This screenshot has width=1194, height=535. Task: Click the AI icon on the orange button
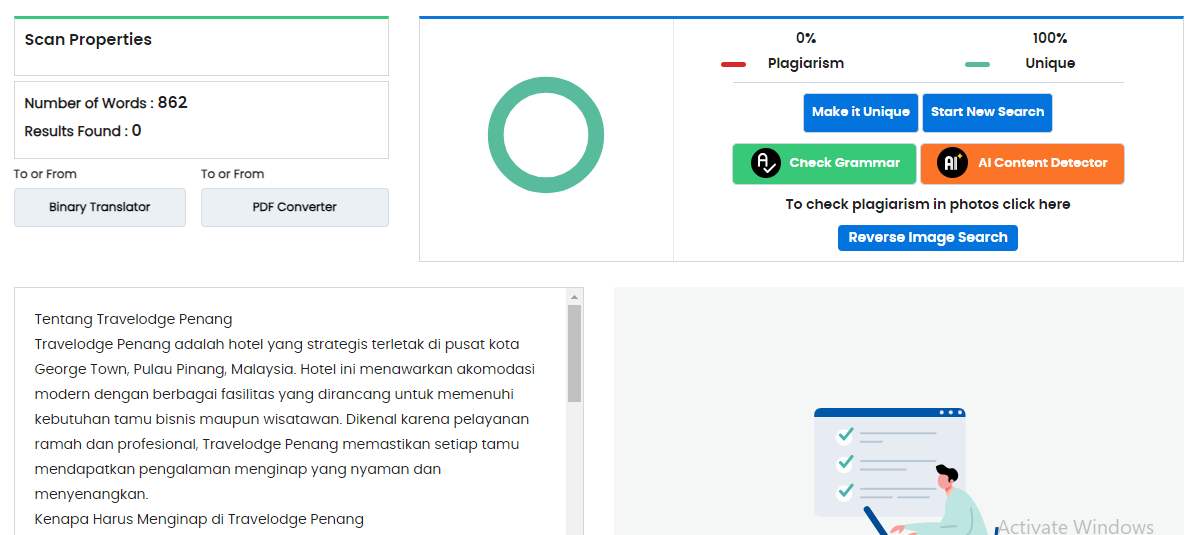[x=952, y=163]
